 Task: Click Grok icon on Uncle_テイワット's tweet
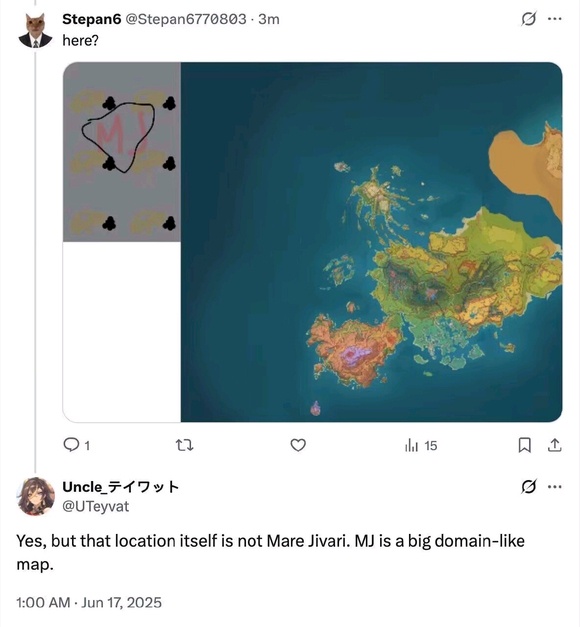pyautogui.click(x=528, y=487)
